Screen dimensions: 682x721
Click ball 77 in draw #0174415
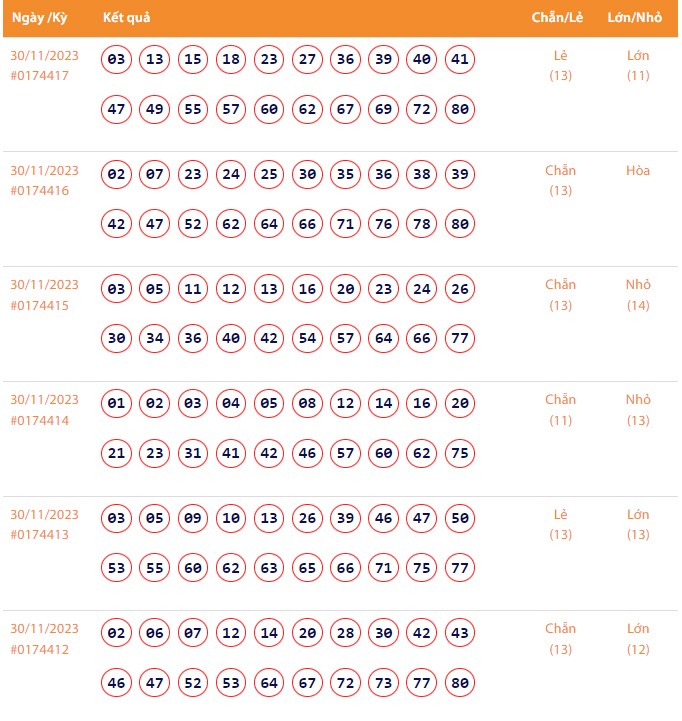coord(460,339)
